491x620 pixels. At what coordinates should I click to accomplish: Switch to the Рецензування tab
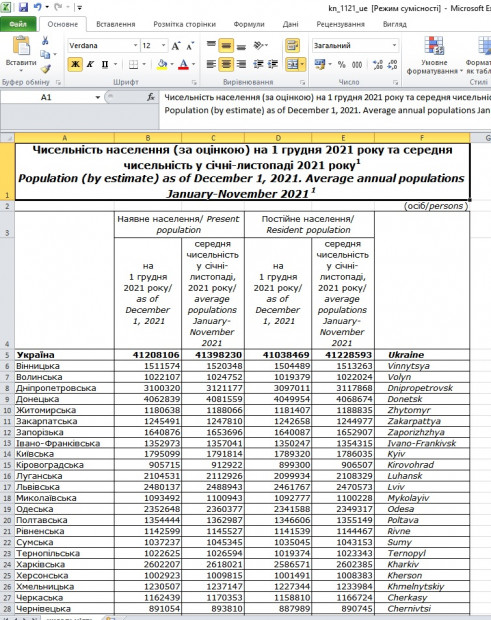pos(340,24)
